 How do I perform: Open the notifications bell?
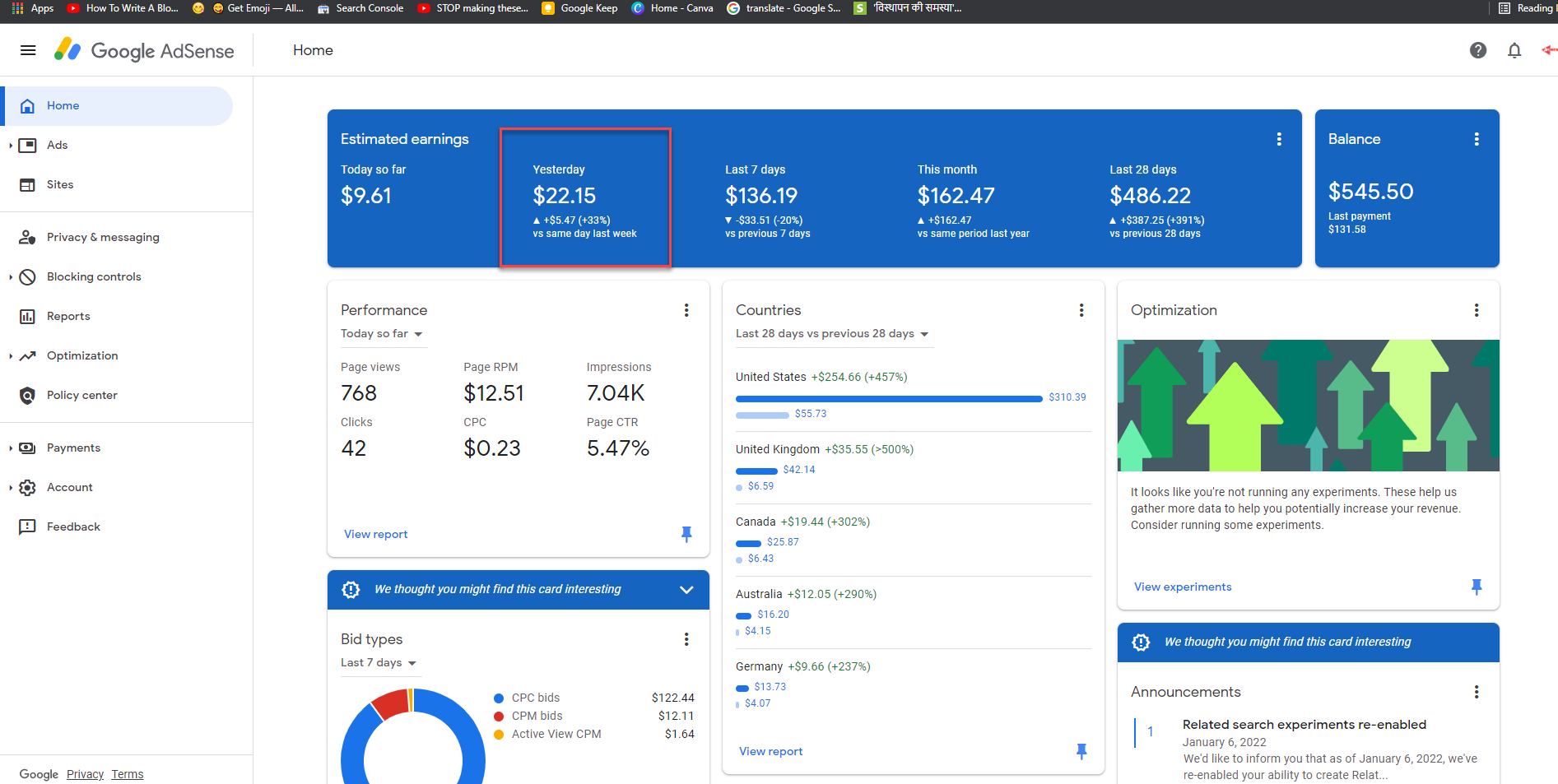[x=1514, y=50]
